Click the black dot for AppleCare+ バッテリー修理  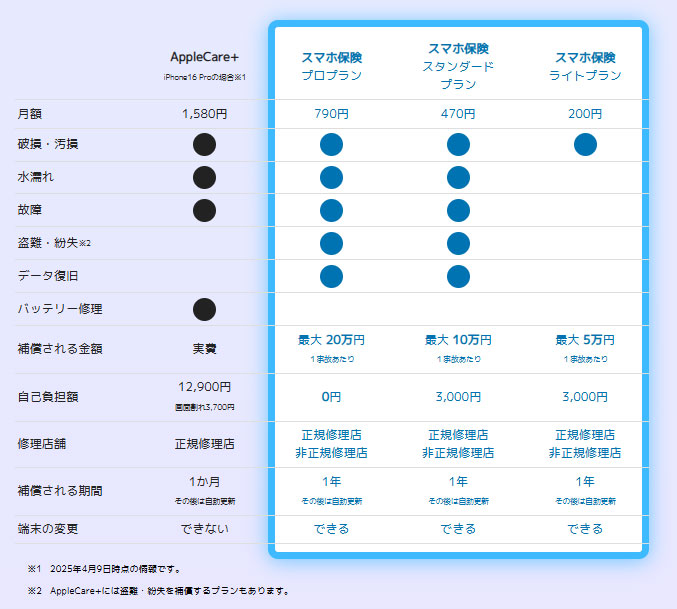(204, 309)
